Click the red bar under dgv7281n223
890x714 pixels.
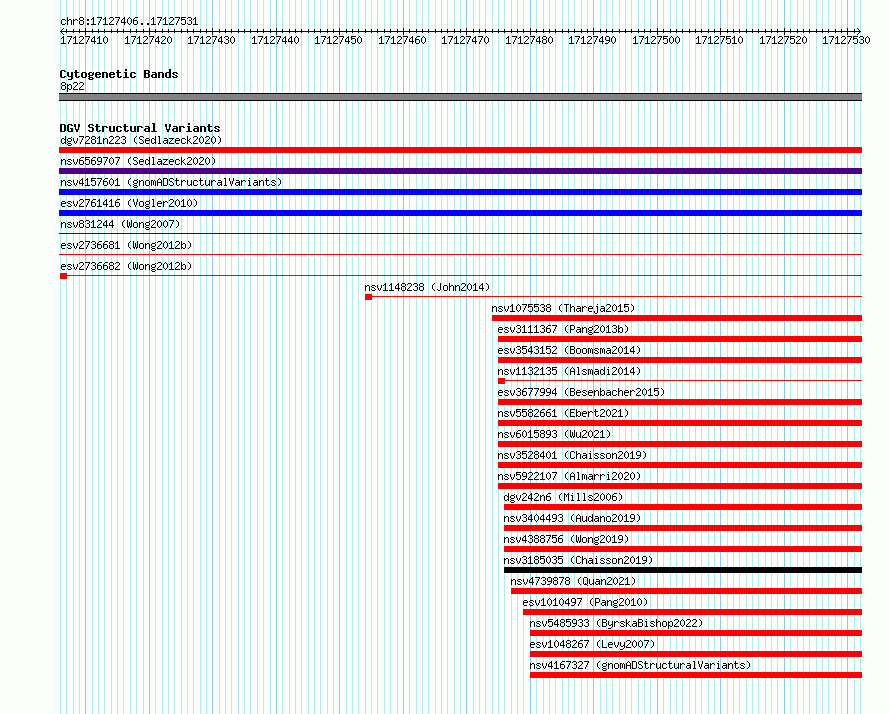pyautogui.click(x=460, y=150)
